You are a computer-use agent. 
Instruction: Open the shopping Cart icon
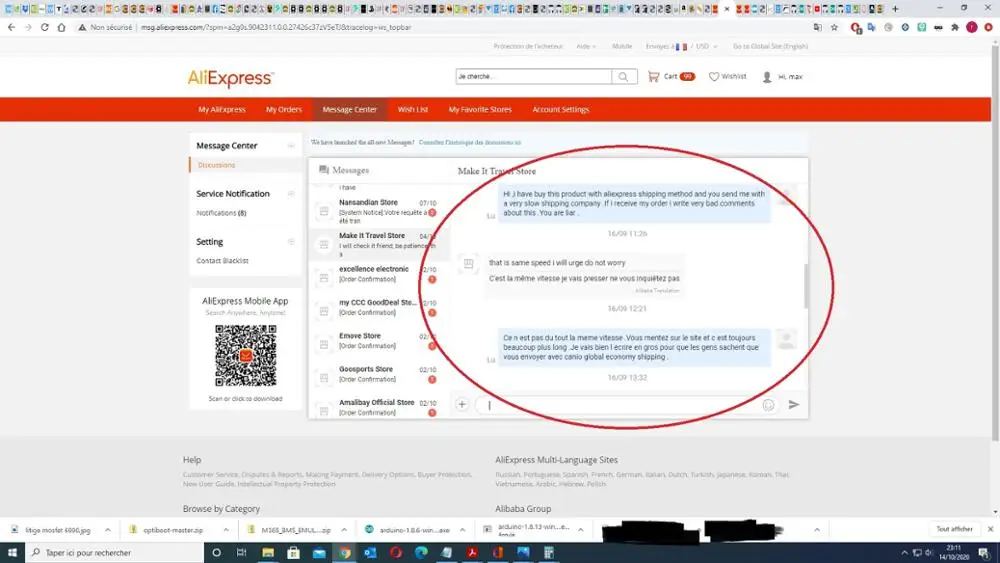[654, 77]
